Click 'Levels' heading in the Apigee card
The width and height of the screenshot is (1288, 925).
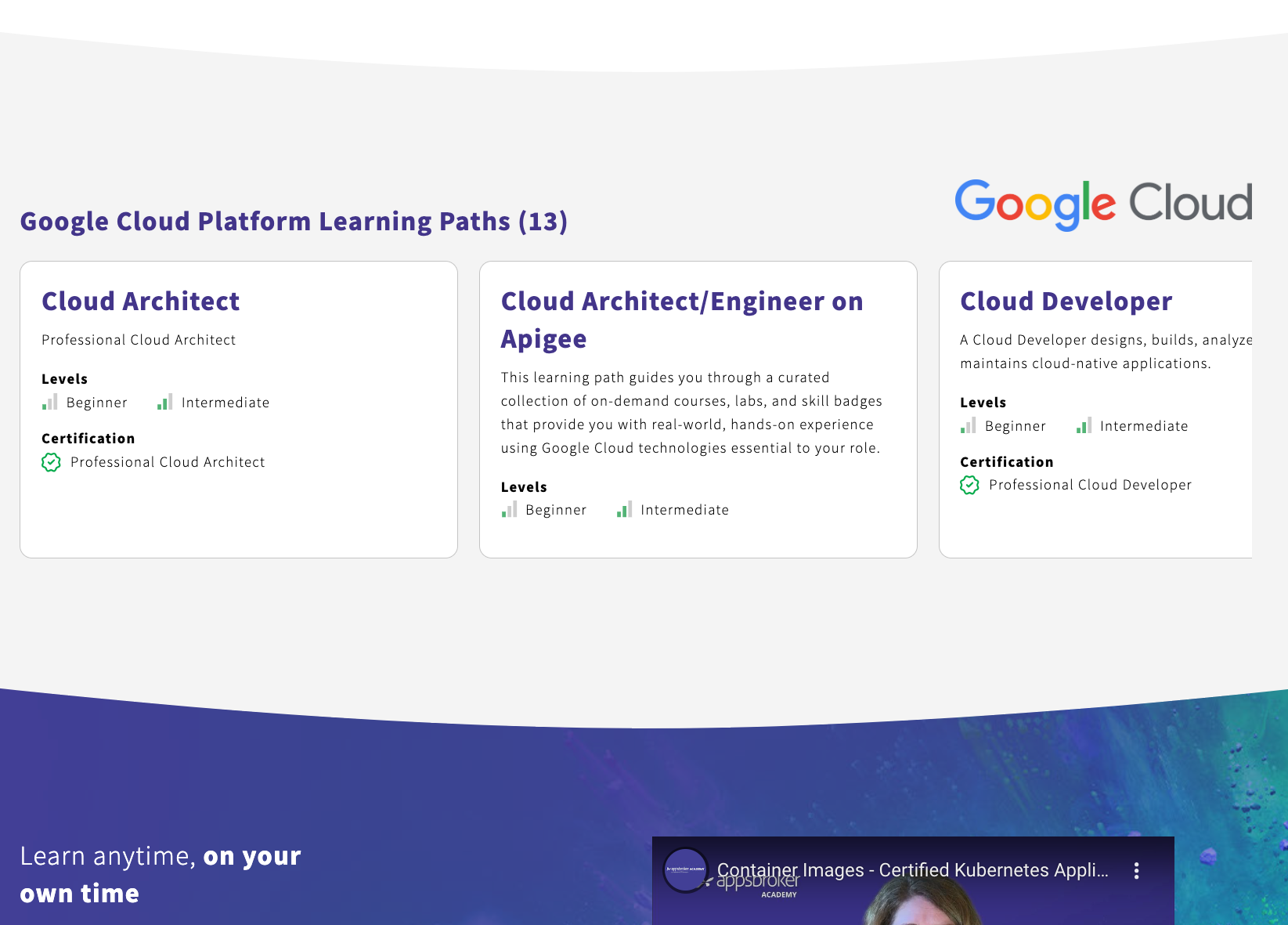524,487
